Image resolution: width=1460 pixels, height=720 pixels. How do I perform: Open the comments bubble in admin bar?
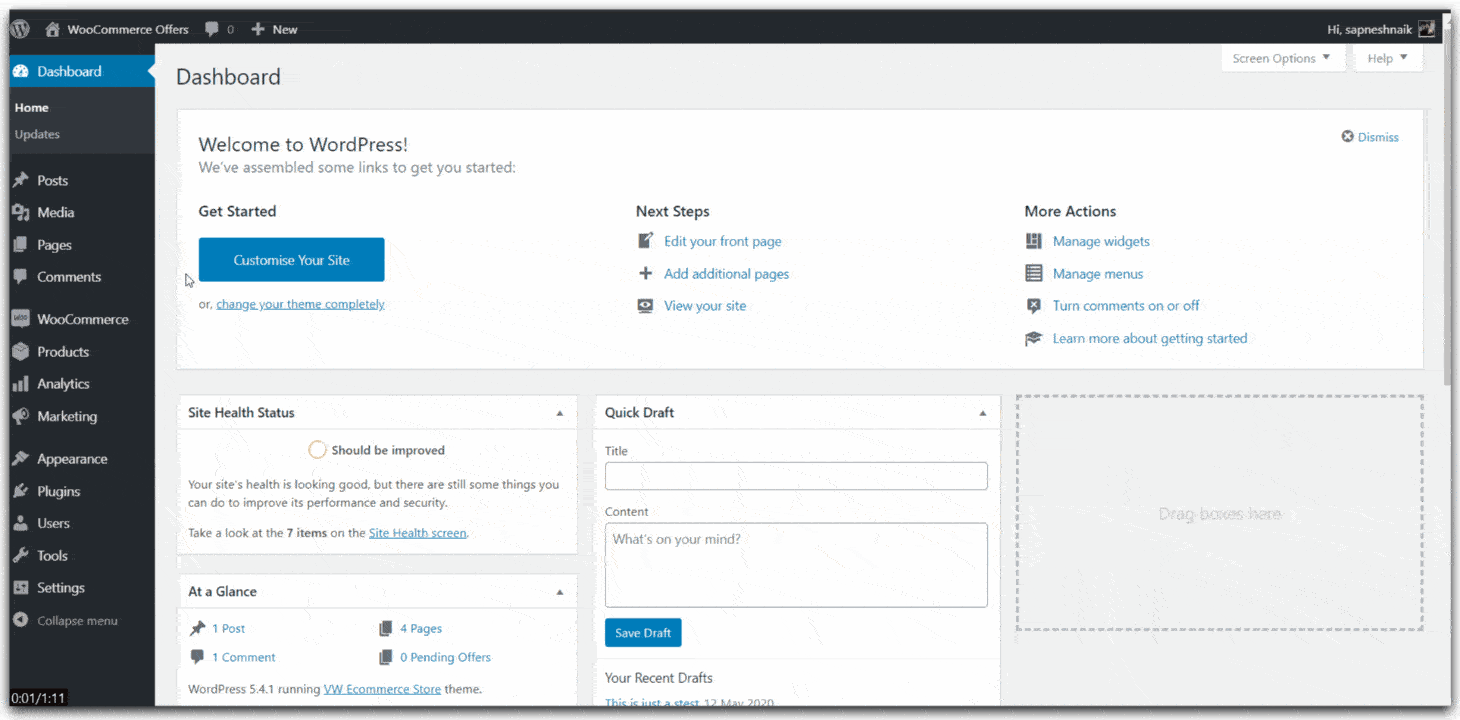(212, 29)
